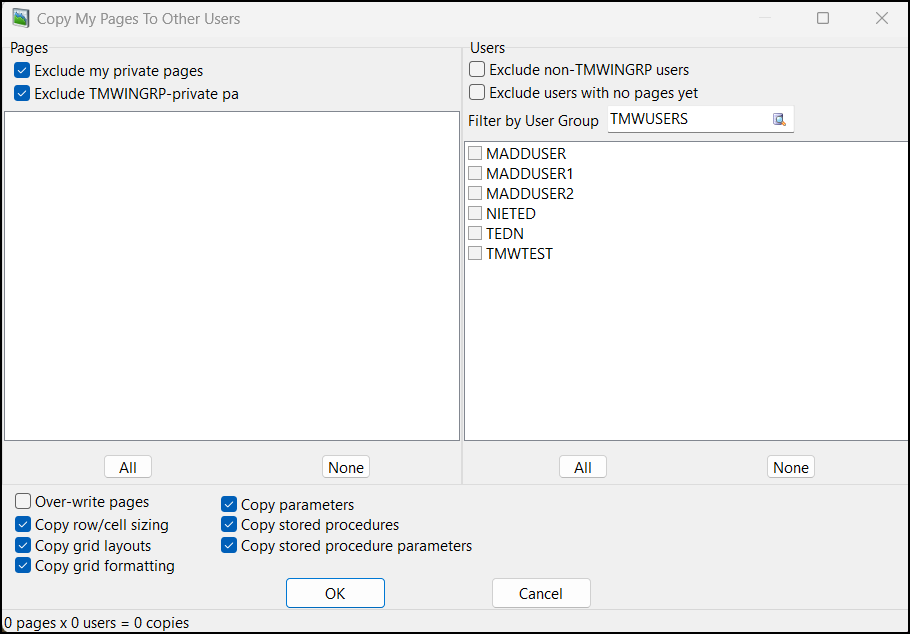The width and height of the screenshot is (910, 634).
Task: Select the MADDUSER user checkbox
Action: [475, 153]
